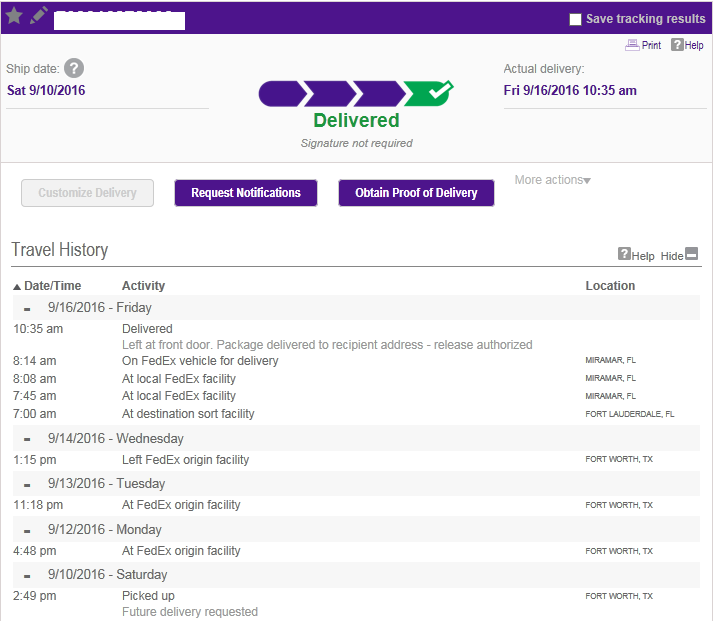This screenshot has width=721, height=621.
Task: Click the 7:45 am local facility row
Action: point(356,396)
